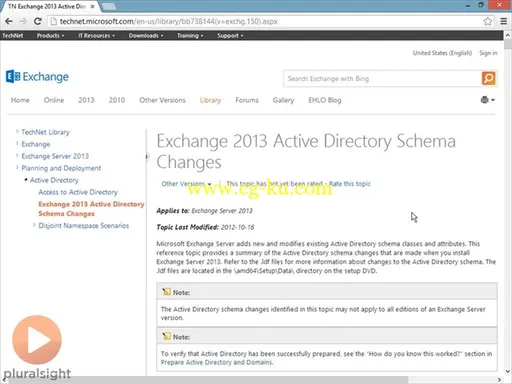Click the Exchange logo
The image size is (512, 384).
pyautogui.click(x=37, y=77)
